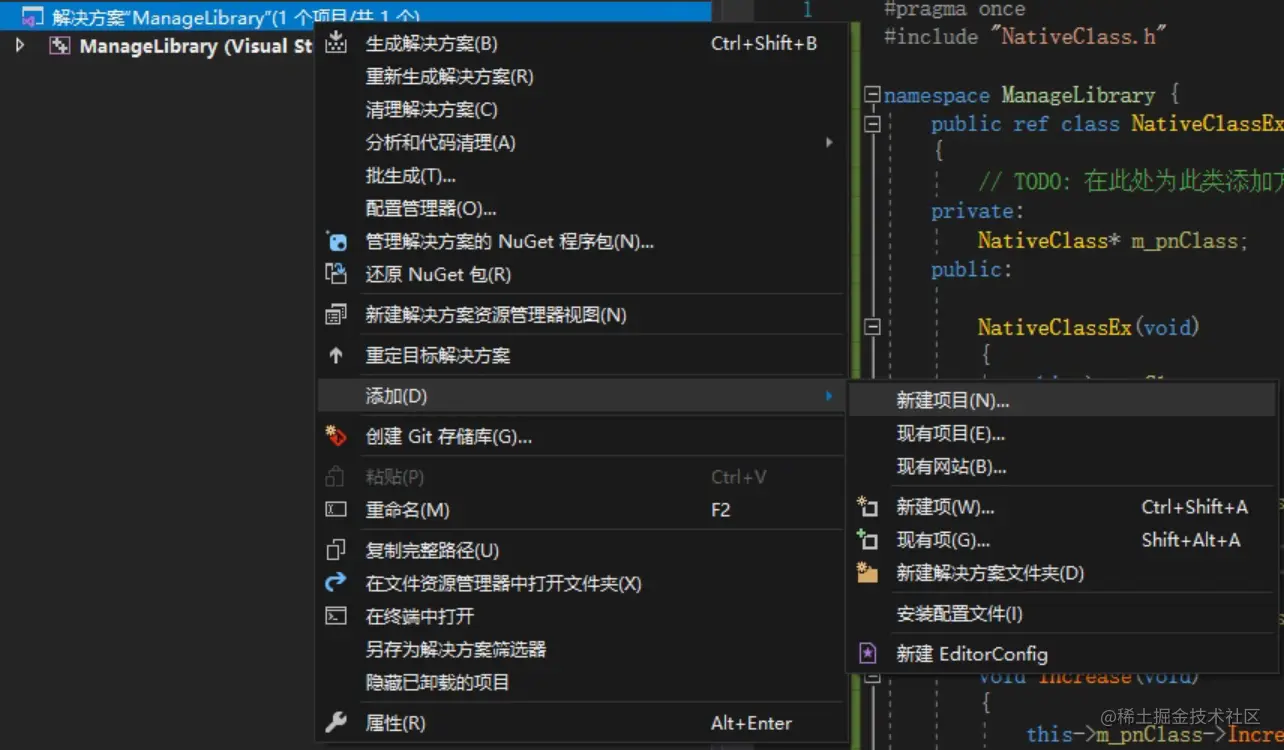Choose 新建项(W)... in the submenu

coord(1062,507)
